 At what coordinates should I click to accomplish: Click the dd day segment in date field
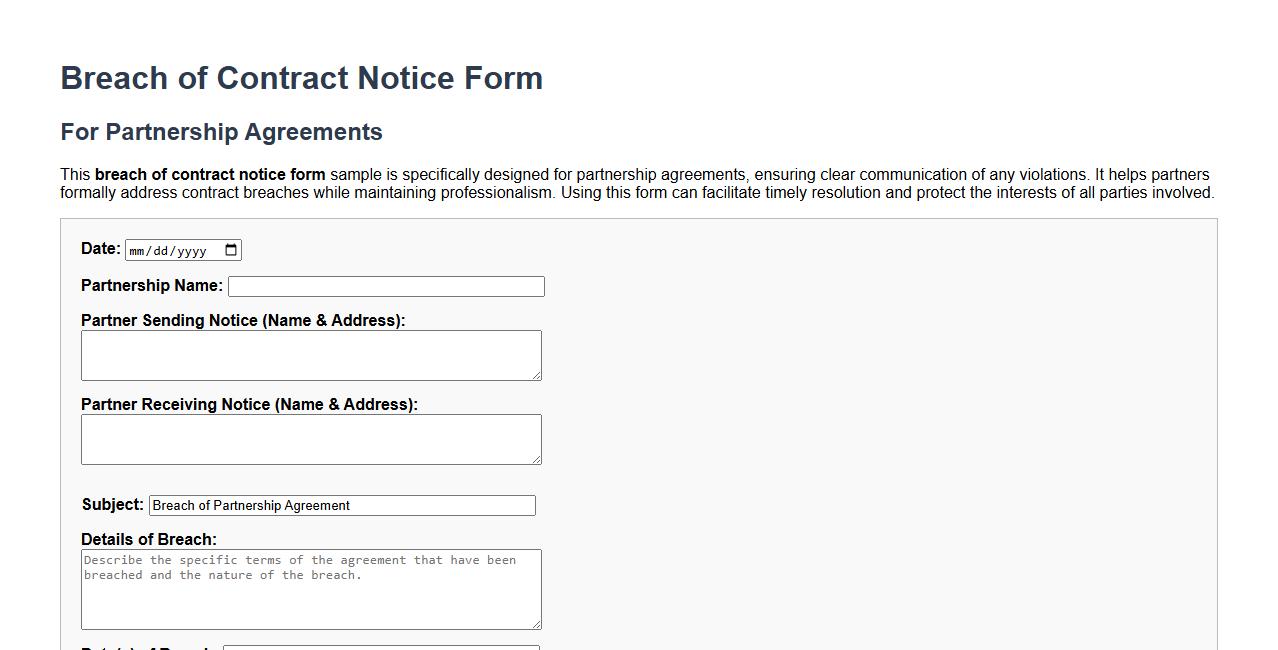click(x=163, y=251)
